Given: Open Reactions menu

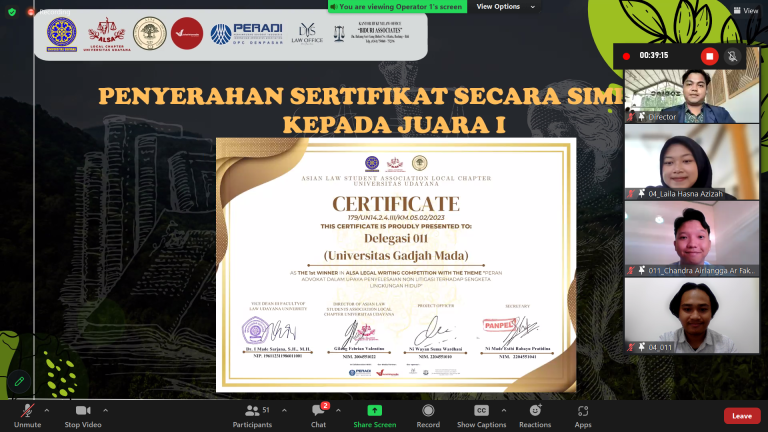Looking at the screenshot, I should coord(535,416).
